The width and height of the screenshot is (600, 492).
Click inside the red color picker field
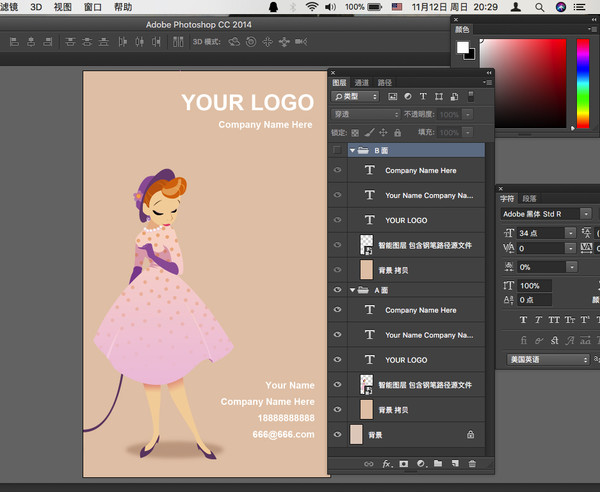point(523,83)
